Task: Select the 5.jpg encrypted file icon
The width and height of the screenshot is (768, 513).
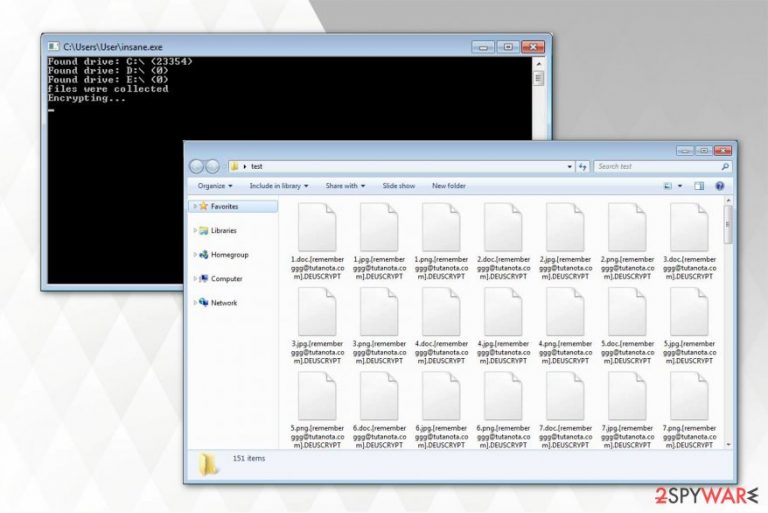Action: (689, 312)
